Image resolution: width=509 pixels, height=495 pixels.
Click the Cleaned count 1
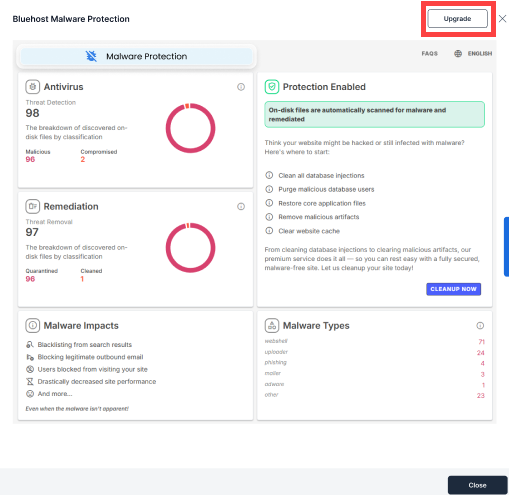point(82,279)
